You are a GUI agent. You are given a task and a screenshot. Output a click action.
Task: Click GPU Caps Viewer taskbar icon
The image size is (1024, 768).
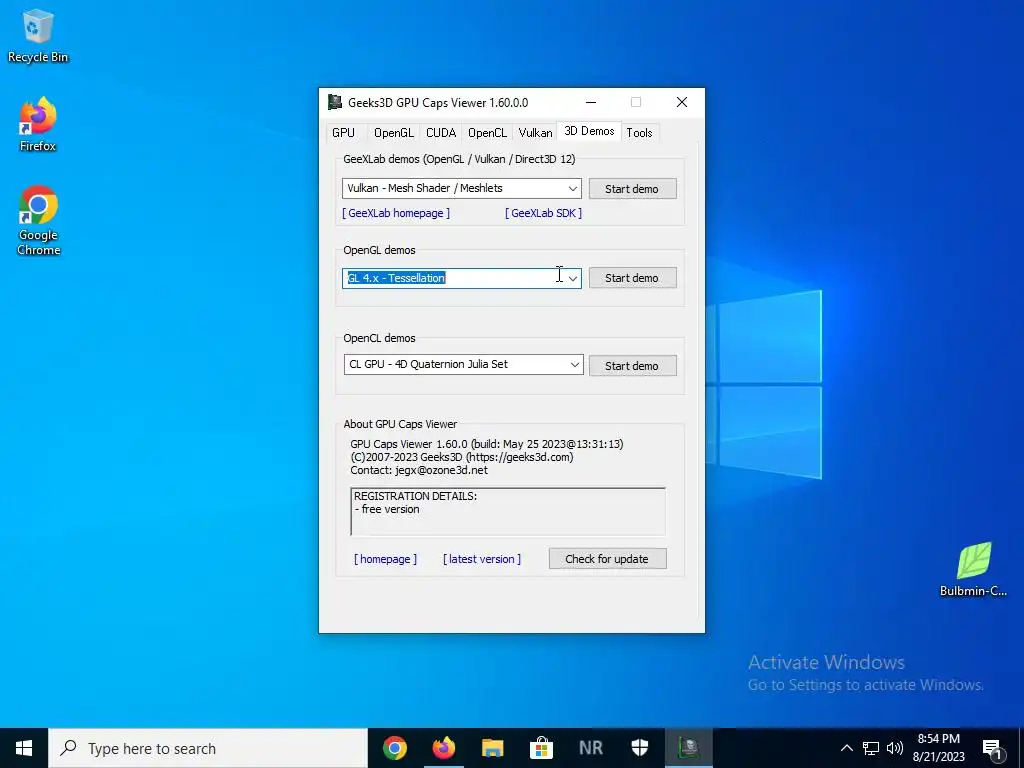tap(688, 748)
